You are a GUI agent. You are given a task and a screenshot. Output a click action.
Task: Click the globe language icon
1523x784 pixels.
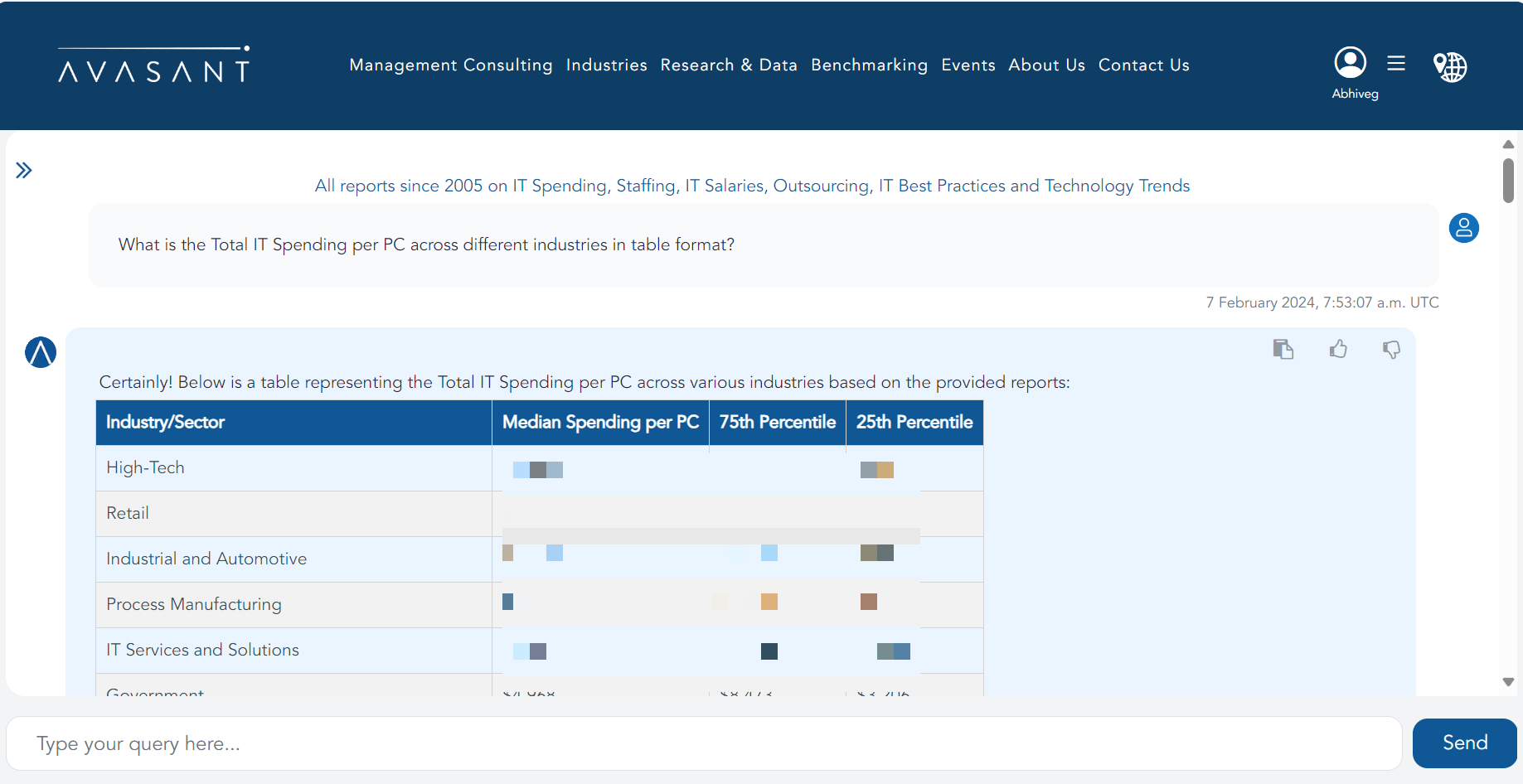[1450, 66]
